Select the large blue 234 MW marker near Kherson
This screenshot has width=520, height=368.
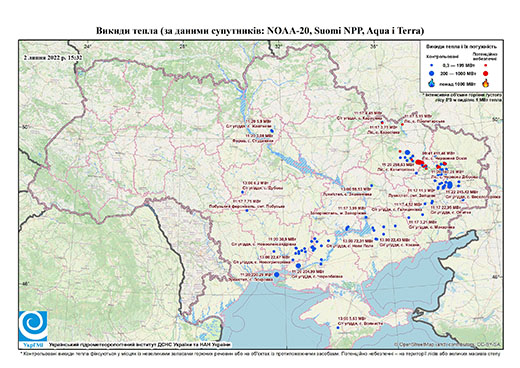pyautogui.click(x=298, y=266)
